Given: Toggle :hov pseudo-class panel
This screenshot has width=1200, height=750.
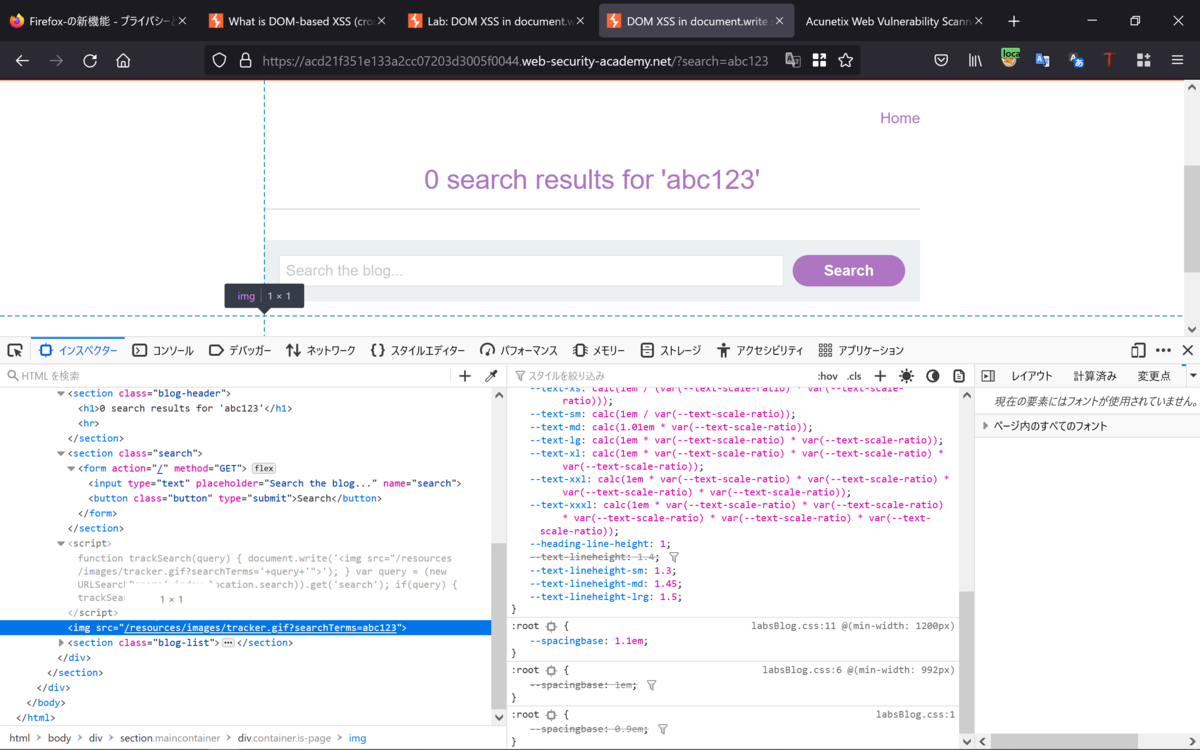Looking at the screenshot, I should coord(828,376).
